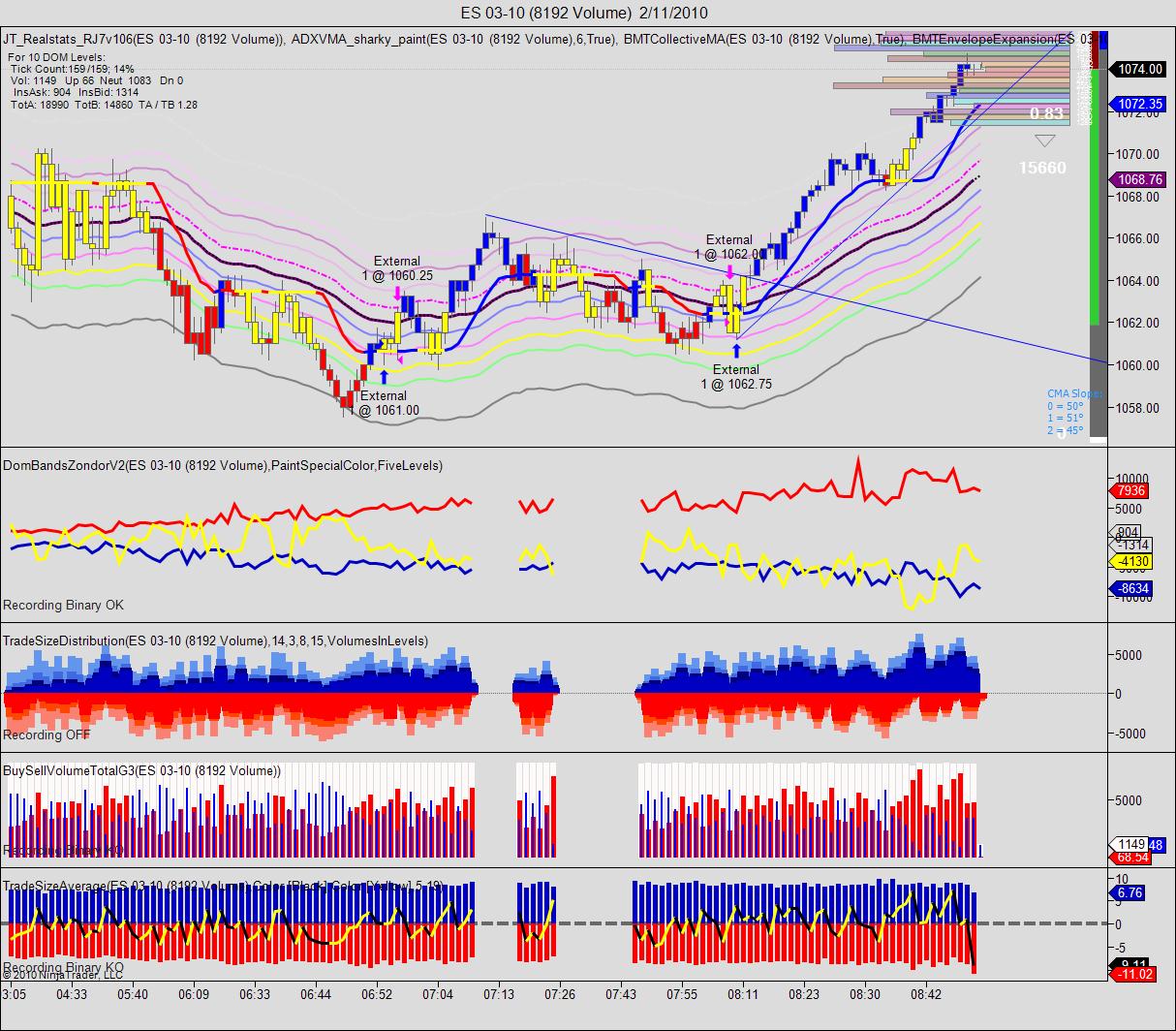Select the TradeSizeDistribution panel label
This screenshot has width=1176, height=1031.
215,640
